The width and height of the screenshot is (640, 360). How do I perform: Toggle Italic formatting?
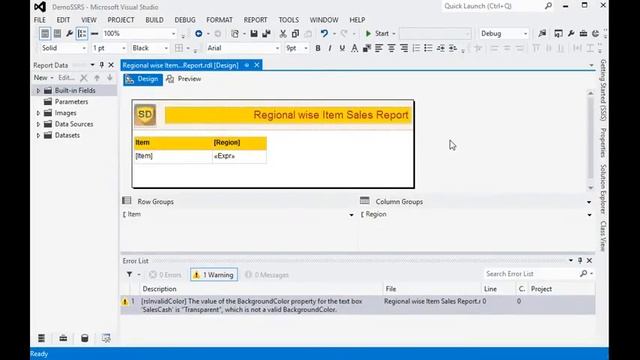coord(330,48)
